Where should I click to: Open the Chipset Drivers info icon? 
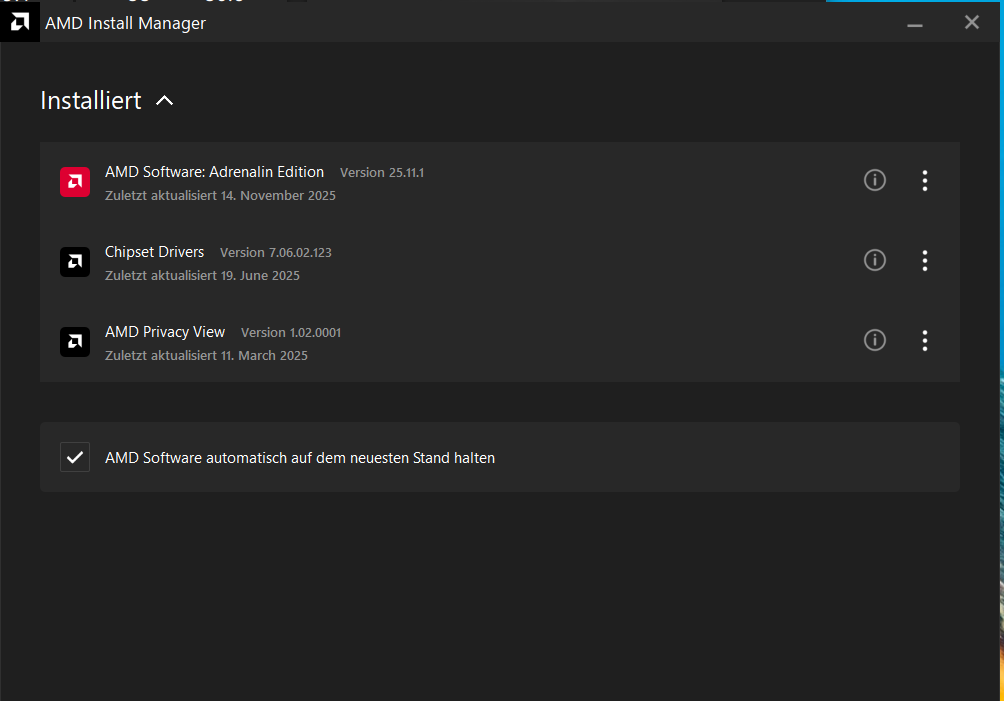click(875, 260)
